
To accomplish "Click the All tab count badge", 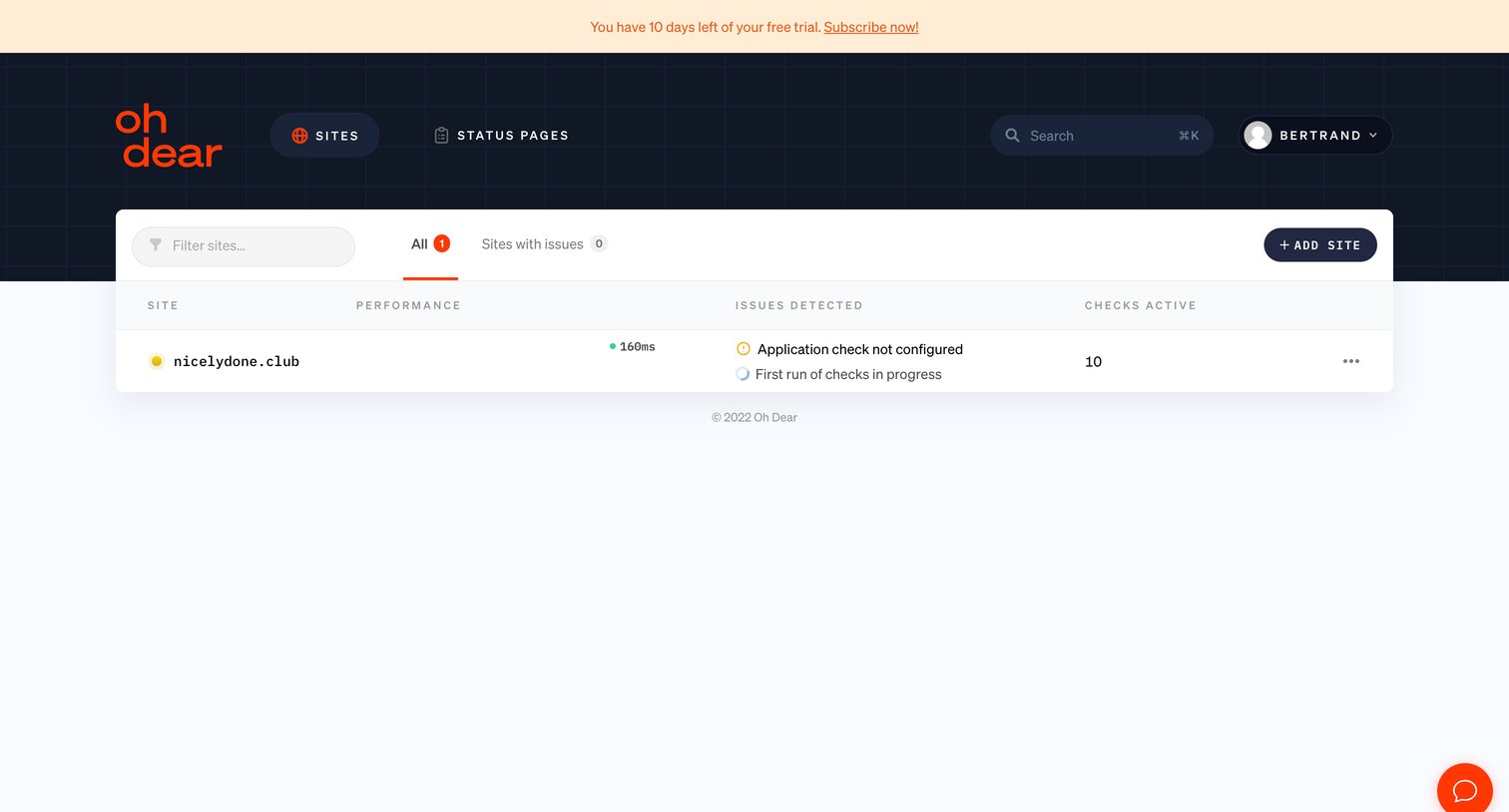I will [441, 243].
